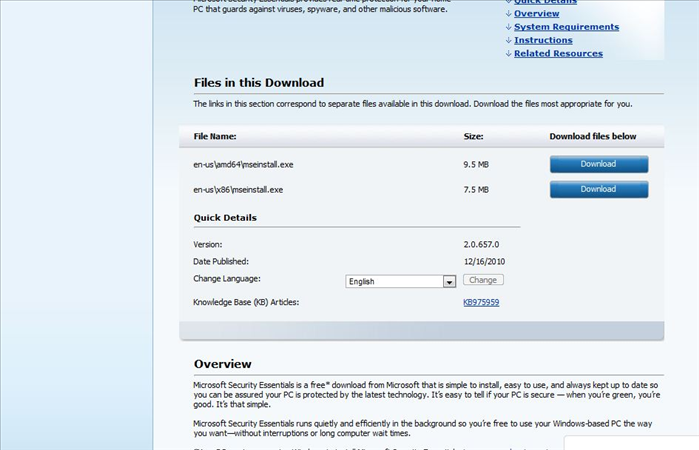Click the file name en-us\amd64\mseinstall.exe
The width and height of the screenshot is (699, 450).
pyautogui.click(x=243, y=165)
